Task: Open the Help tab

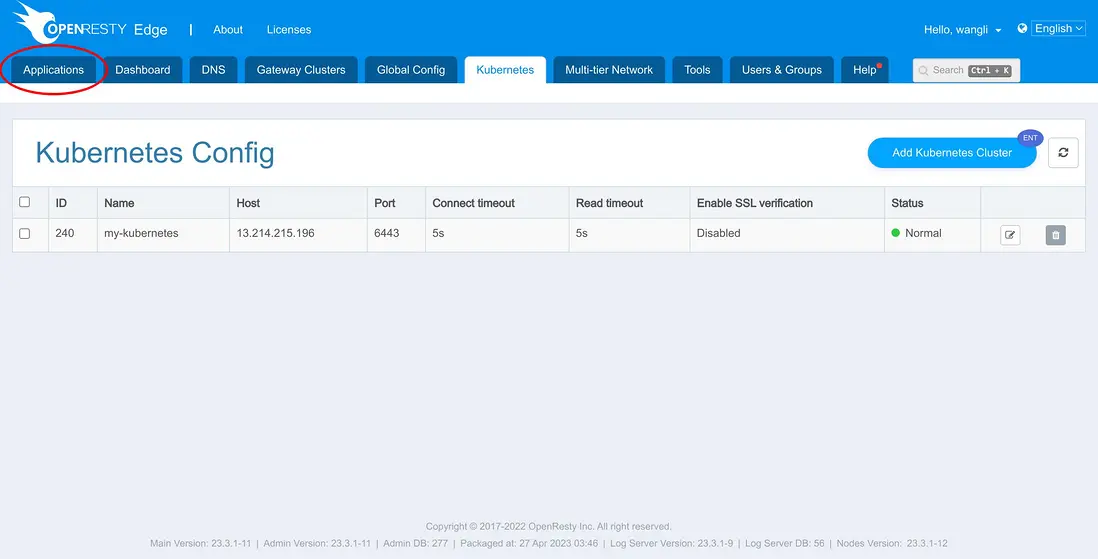Action: click(x=865, y=69)
